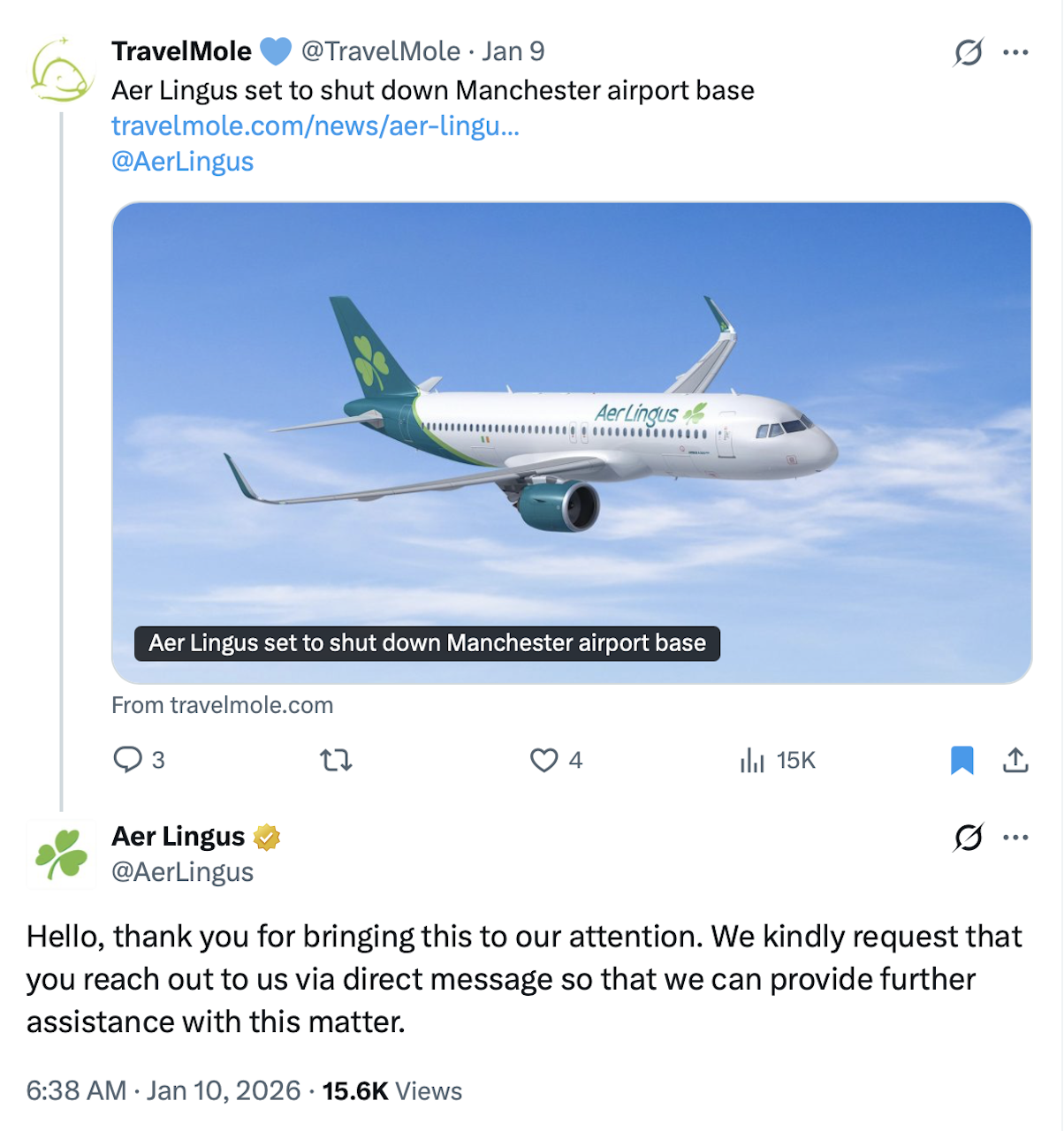Expand the truncated travelmole.com article link
This screenshot has height=1131, width=1064.
pyautogui.click(x=315, y=126)
